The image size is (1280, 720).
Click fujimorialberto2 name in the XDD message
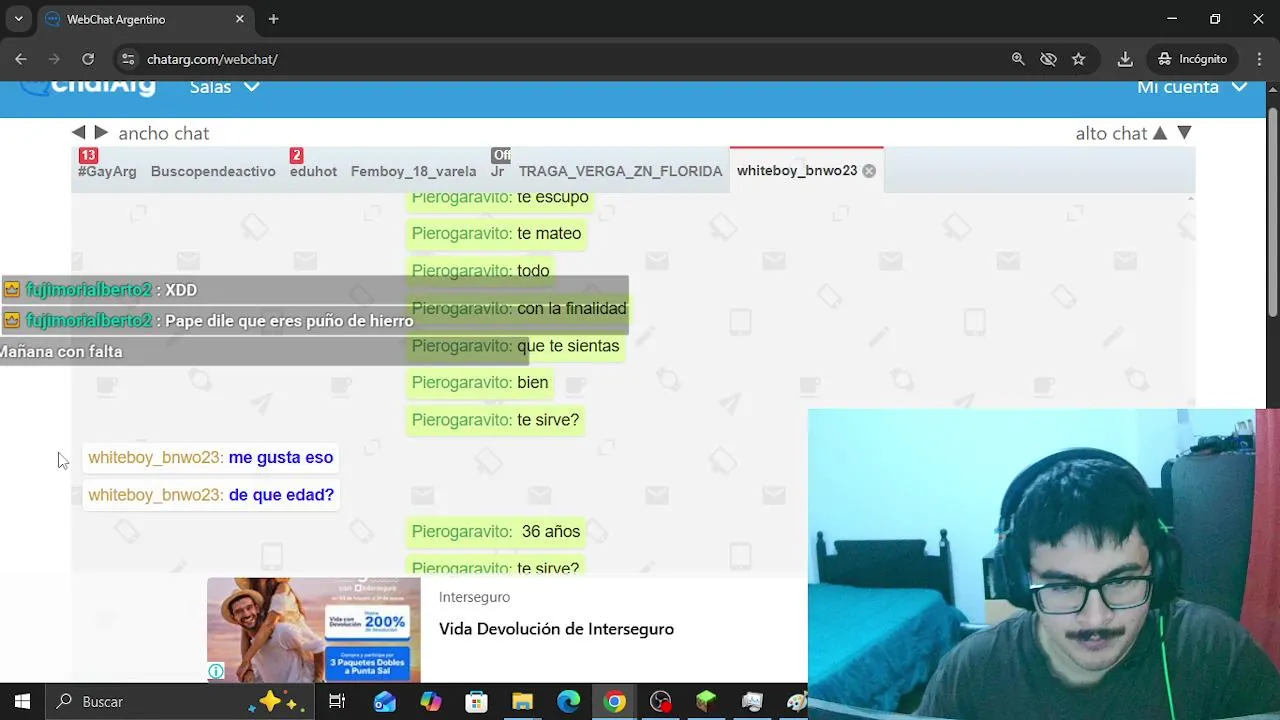tap(89, 290)
